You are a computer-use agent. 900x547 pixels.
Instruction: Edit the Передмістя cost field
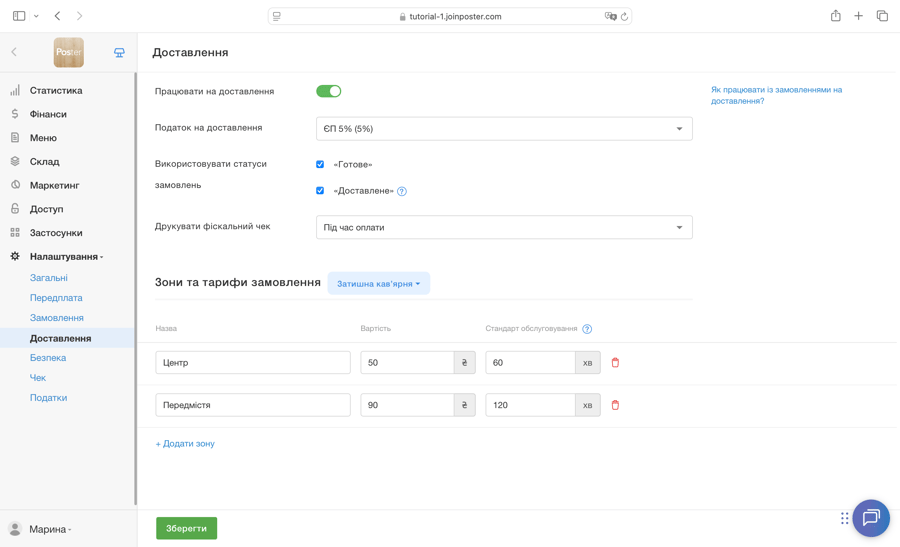click(408, 405)
